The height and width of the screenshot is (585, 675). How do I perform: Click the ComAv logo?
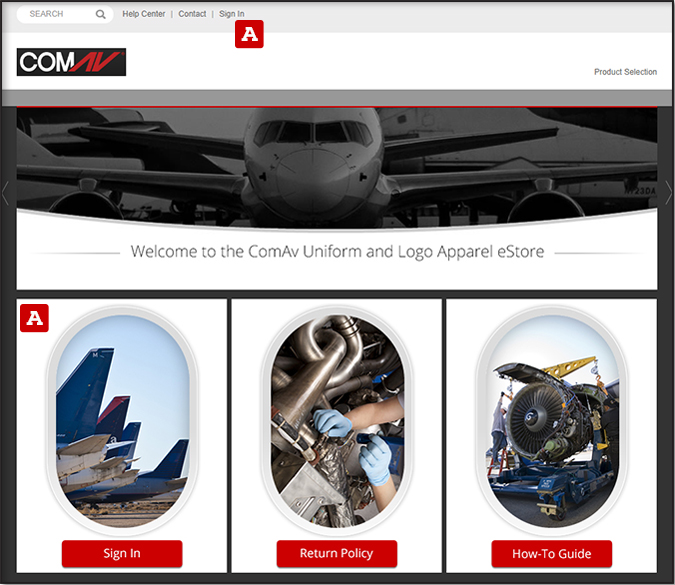pyautogui.click(x=71, y=62)
